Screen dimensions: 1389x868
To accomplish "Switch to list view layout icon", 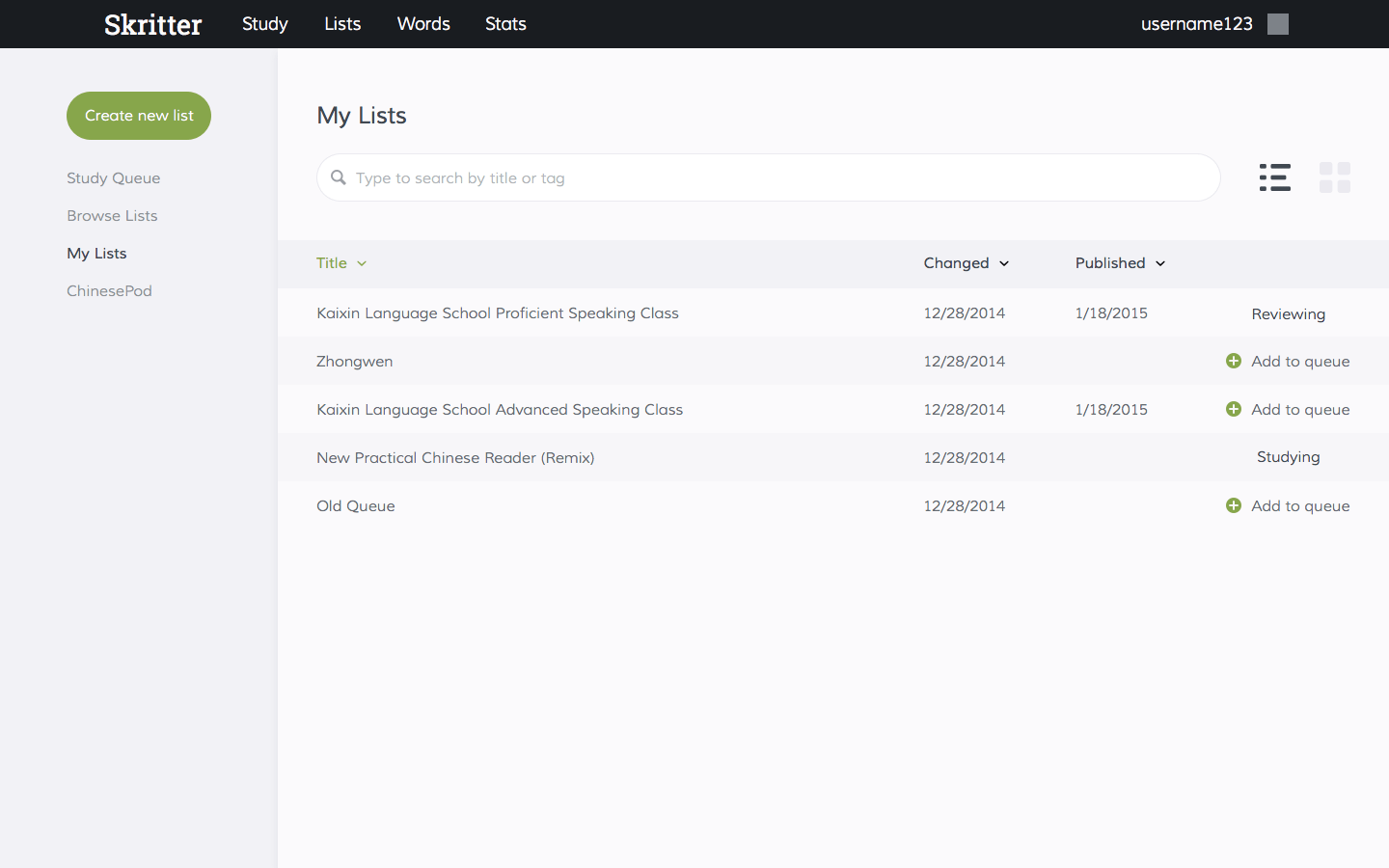I will click(x=1274, y=177).
